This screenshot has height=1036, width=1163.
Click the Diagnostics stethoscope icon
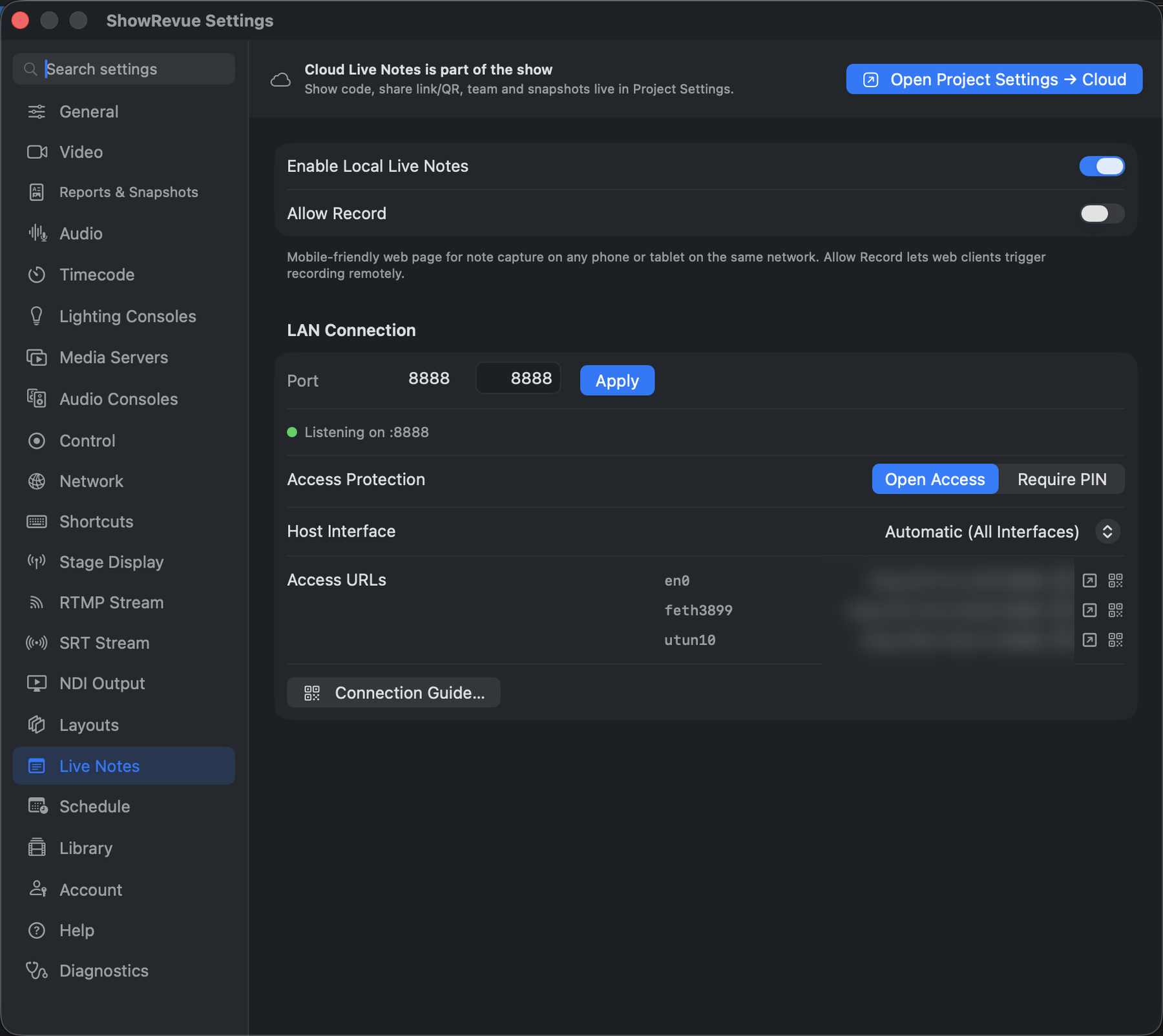[x=37, y=971]
